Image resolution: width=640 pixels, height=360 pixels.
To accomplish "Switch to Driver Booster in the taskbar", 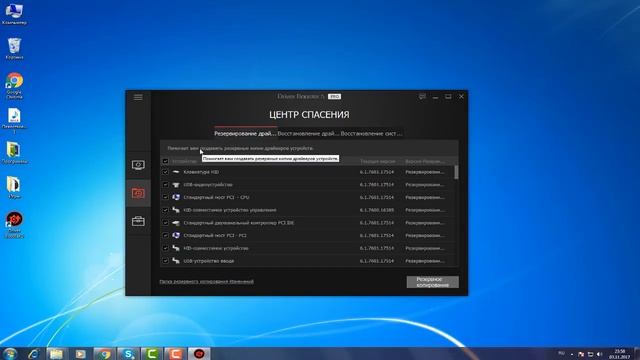I will point(199,354).
